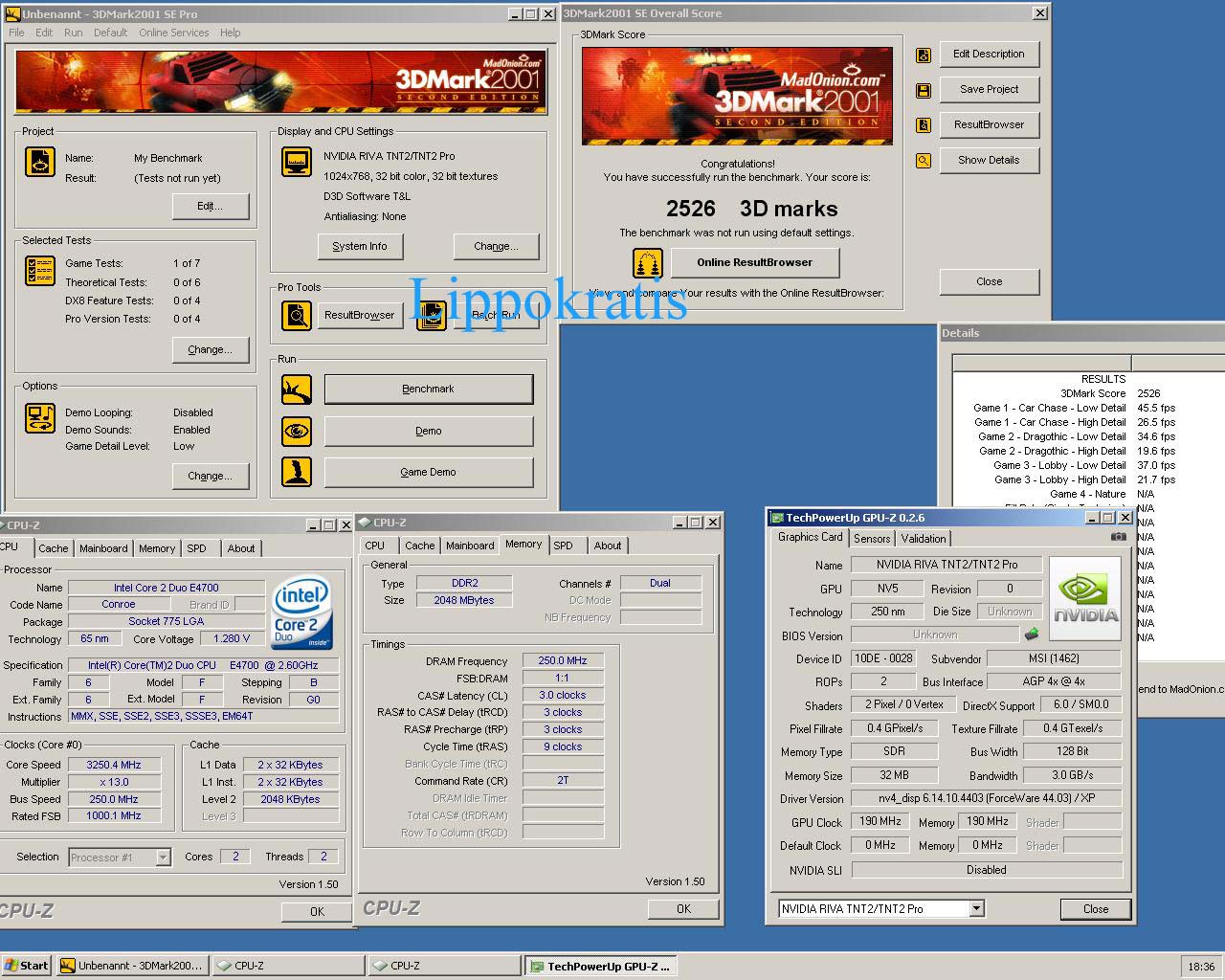Open the About tab in Memory CPU-Z window
Screen dimensions: 1225x980
[607, 546]
